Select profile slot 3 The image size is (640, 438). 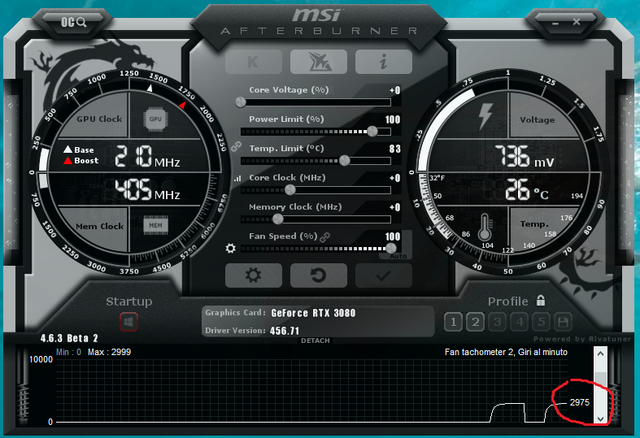(497, 322)
